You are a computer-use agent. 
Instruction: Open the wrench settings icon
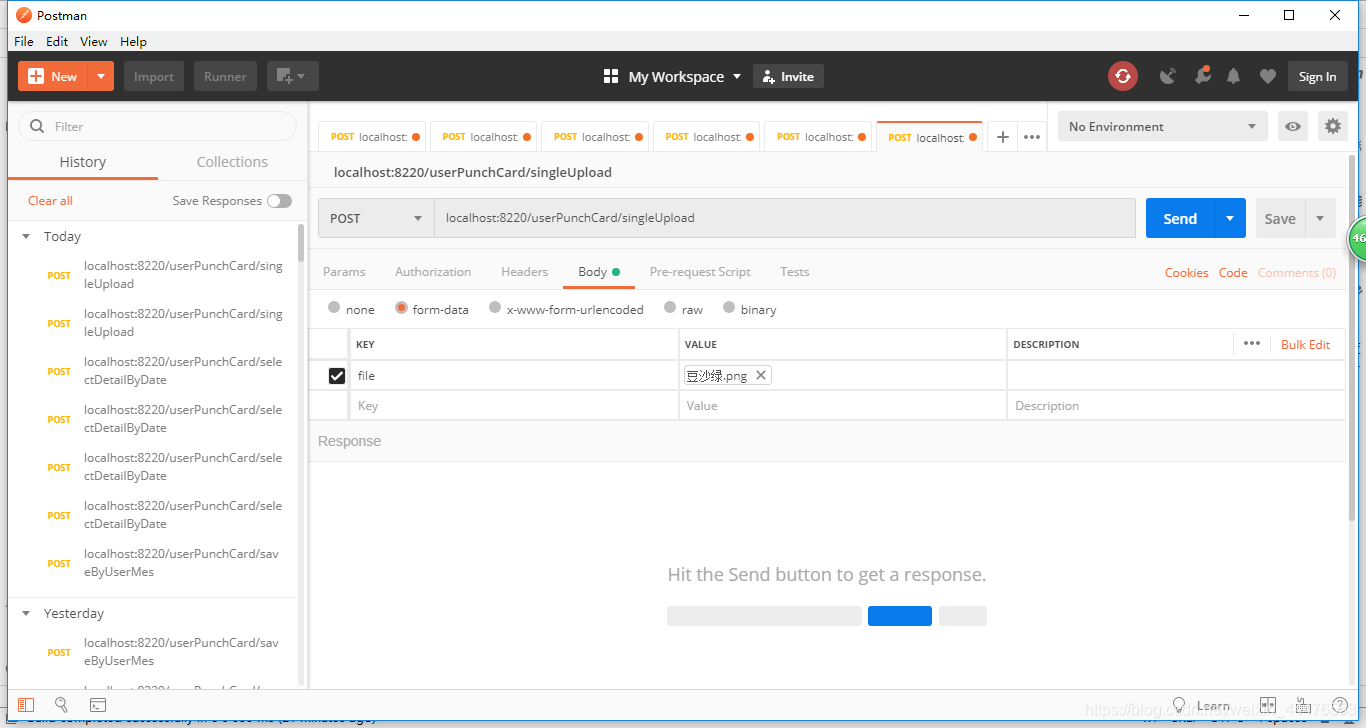(1202, 76)
